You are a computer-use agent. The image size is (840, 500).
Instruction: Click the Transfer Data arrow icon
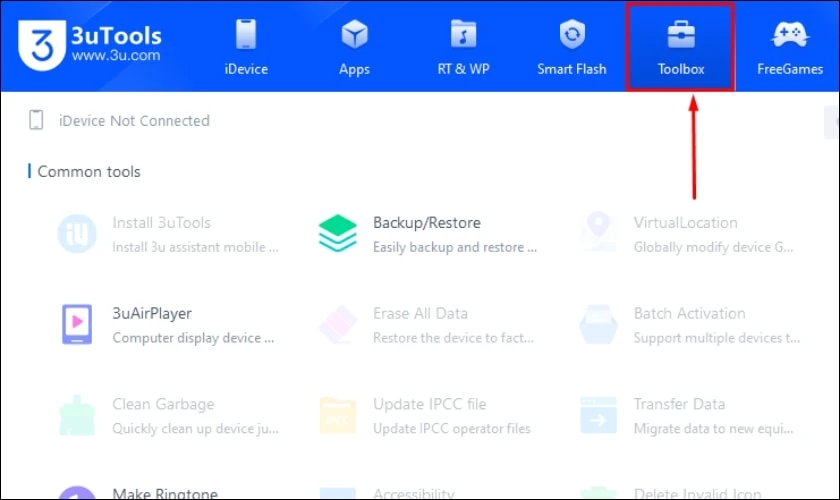(x=598, y=415)
